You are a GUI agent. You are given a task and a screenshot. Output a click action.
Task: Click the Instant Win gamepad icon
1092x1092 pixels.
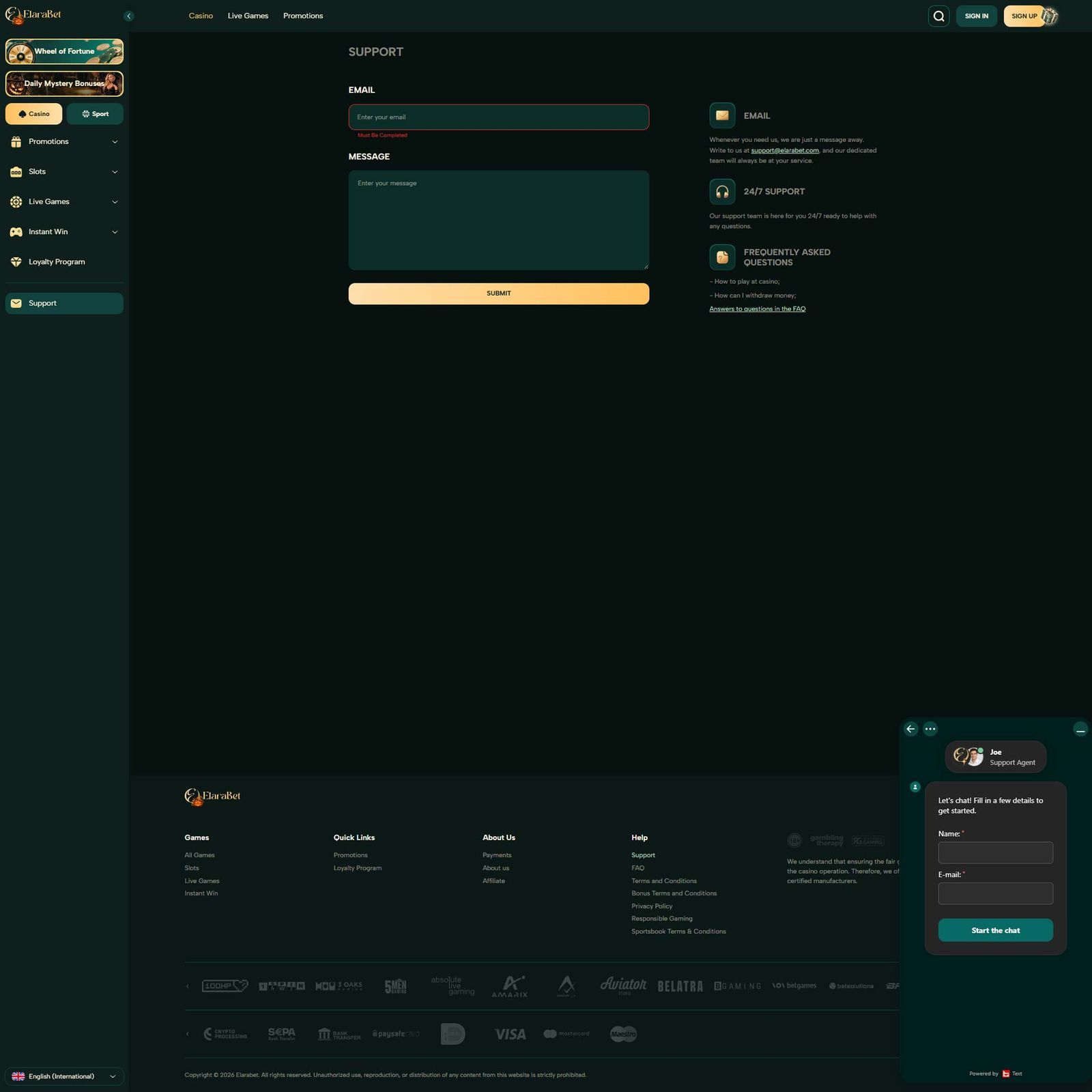pos(16,232)
